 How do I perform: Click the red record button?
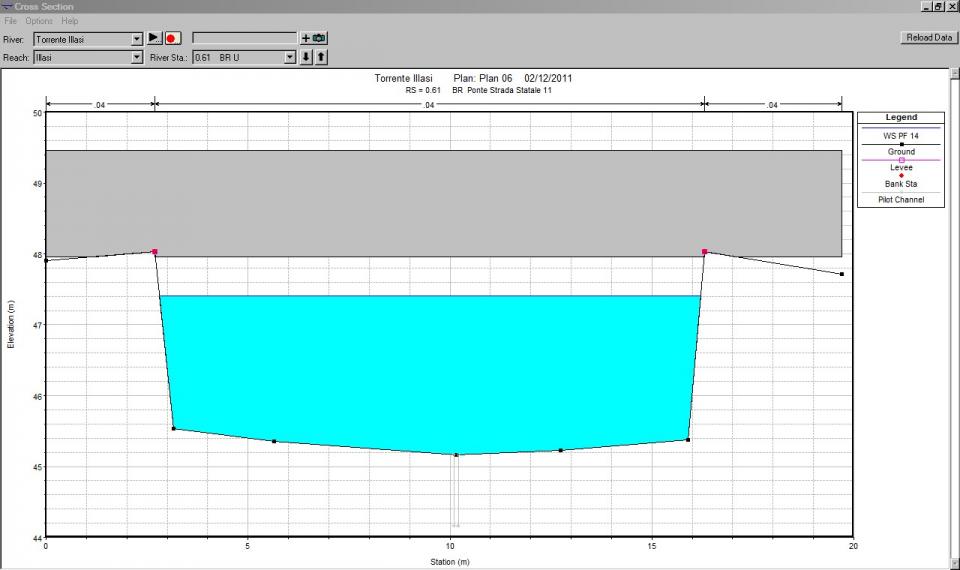[x=172, y=38]
